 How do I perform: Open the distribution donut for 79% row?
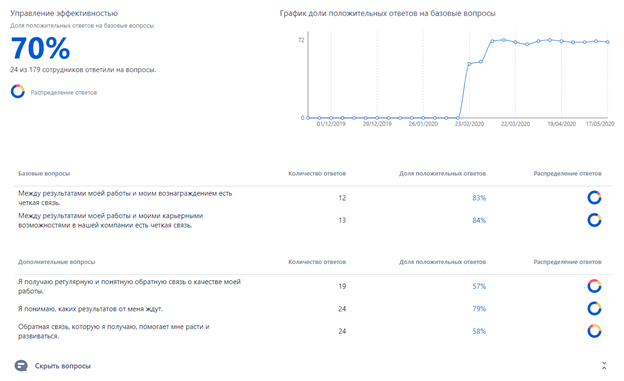[594, 309]
